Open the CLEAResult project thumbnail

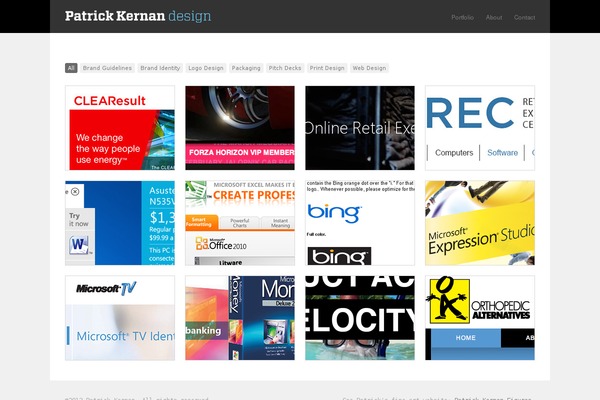[x=120, y=128]
